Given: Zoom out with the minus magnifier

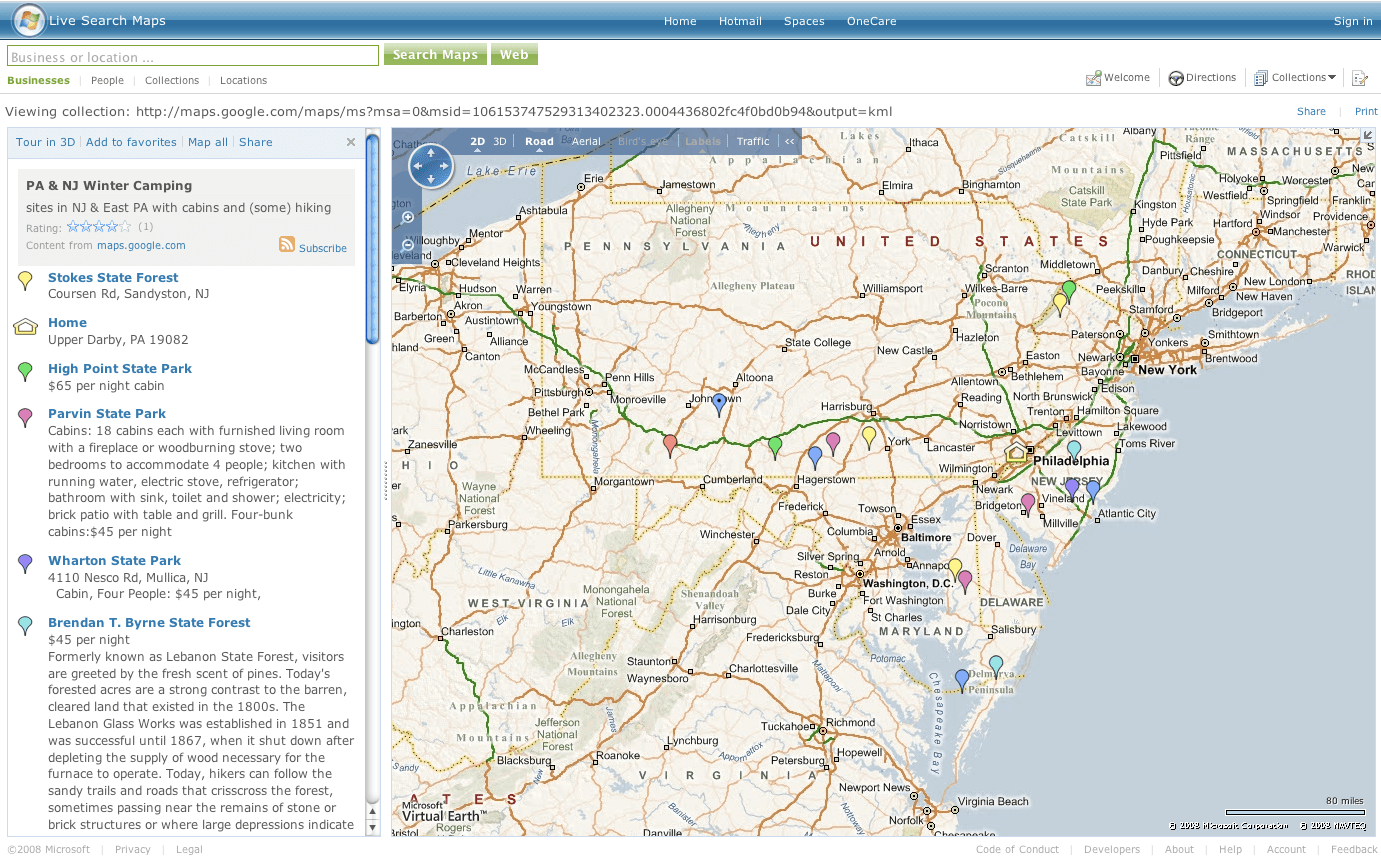Looking at the screenshot, I should 408,245.
